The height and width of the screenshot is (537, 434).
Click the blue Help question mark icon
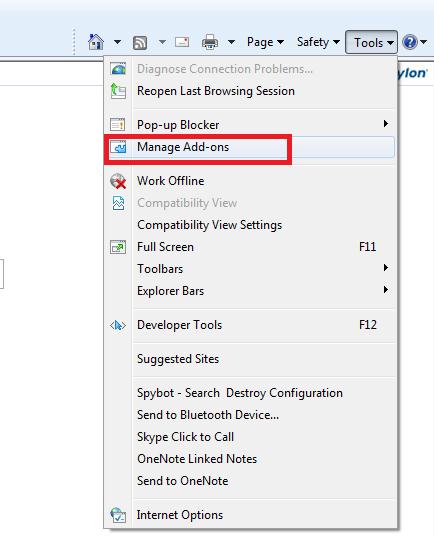click(x=410, y=42)
